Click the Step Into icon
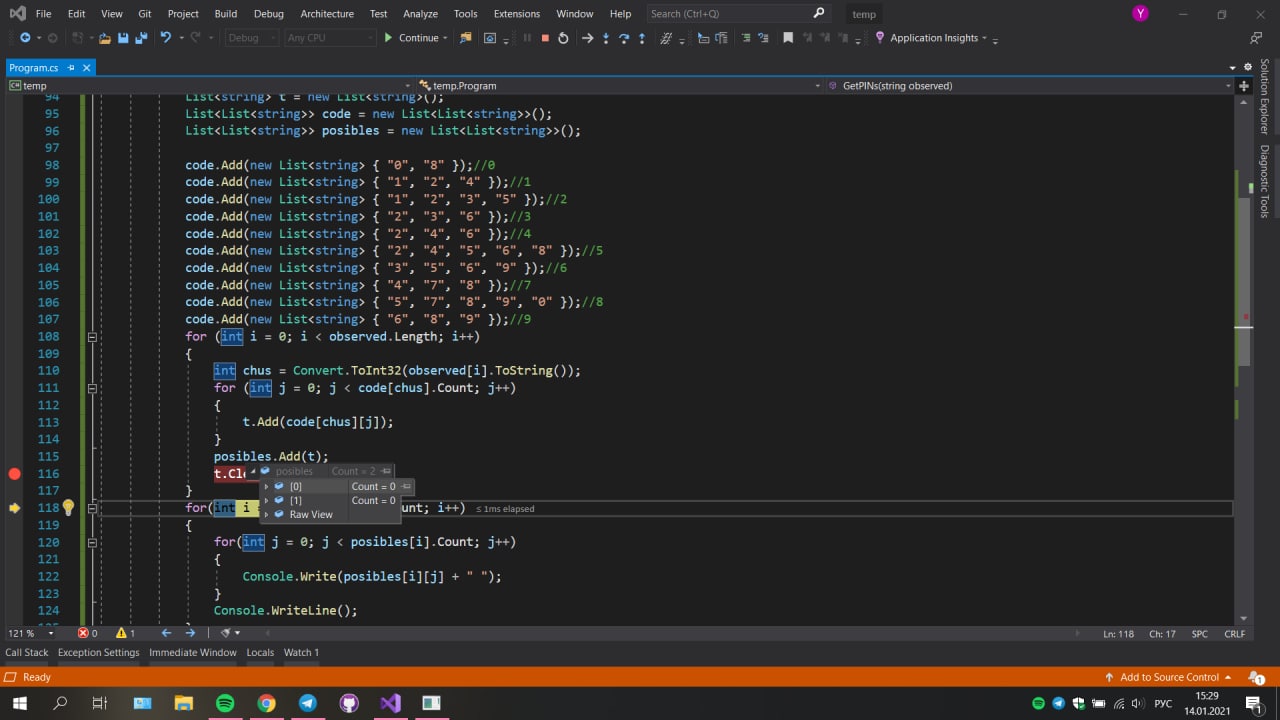This screenshot has height=720, width=1280. point(606,38)
